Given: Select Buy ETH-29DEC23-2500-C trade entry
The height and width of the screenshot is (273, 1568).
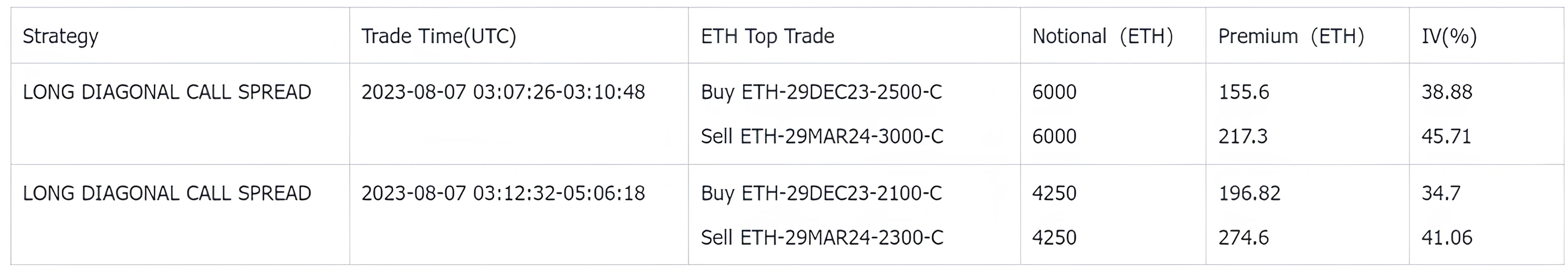Looking at the screenshot, I should point(821,92).
